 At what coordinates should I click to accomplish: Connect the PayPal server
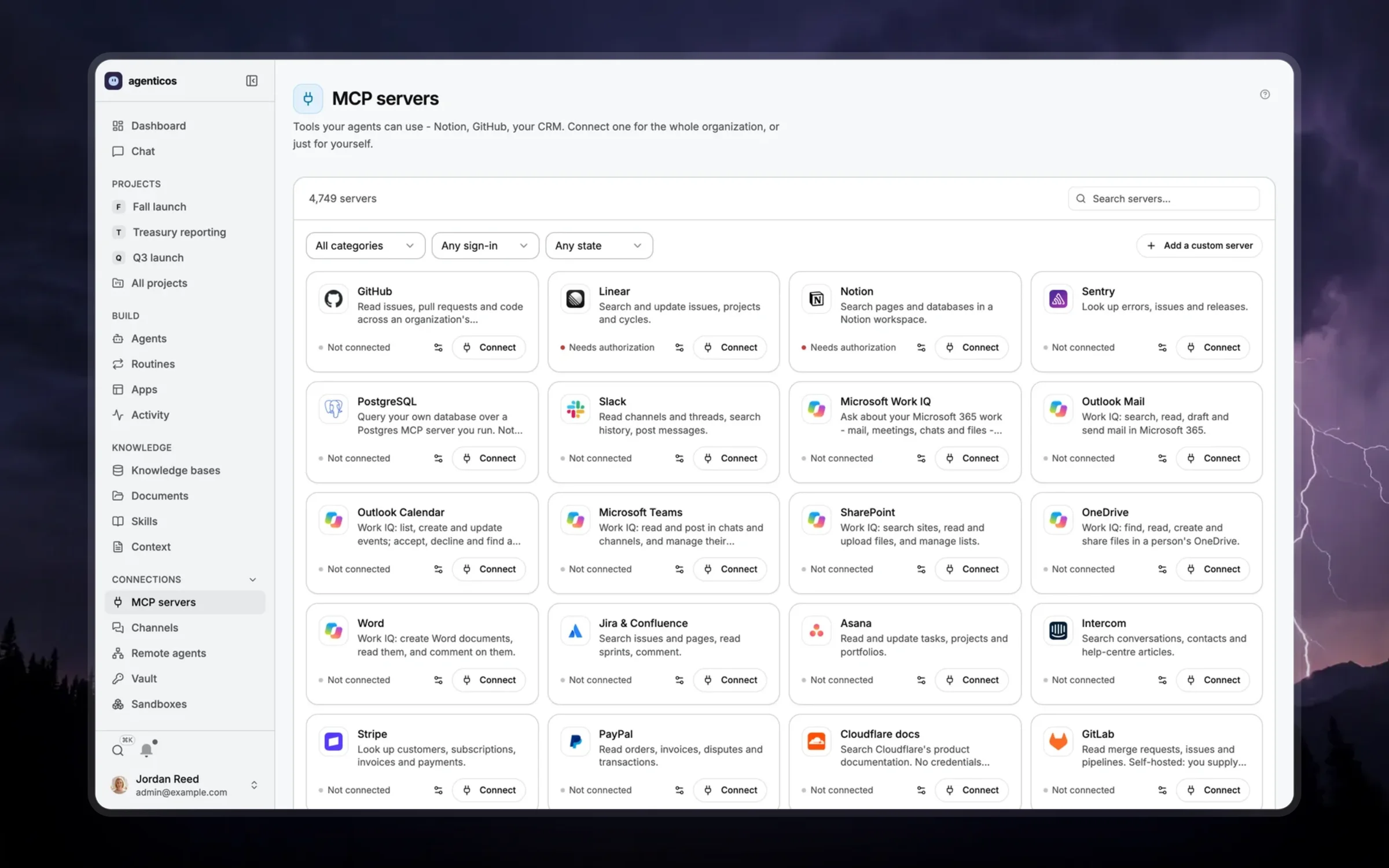[730, 790]
